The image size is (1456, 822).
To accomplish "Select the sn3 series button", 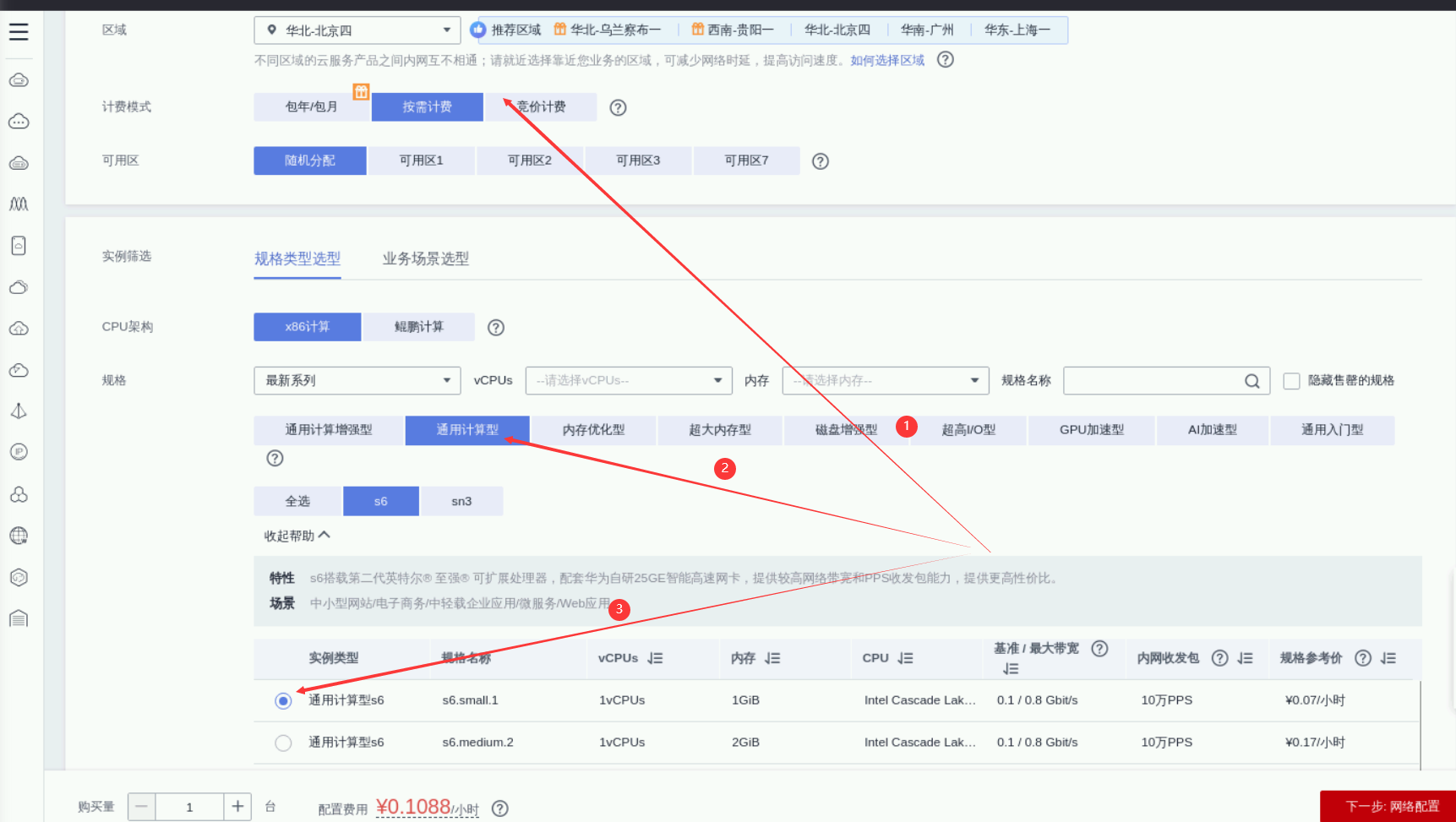I will [x=461, y=501].
